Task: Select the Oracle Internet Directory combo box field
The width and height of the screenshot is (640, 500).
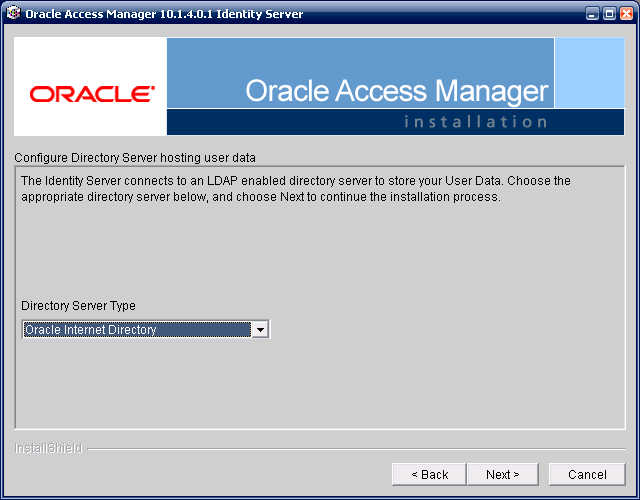Action: (x=146, y=329)
